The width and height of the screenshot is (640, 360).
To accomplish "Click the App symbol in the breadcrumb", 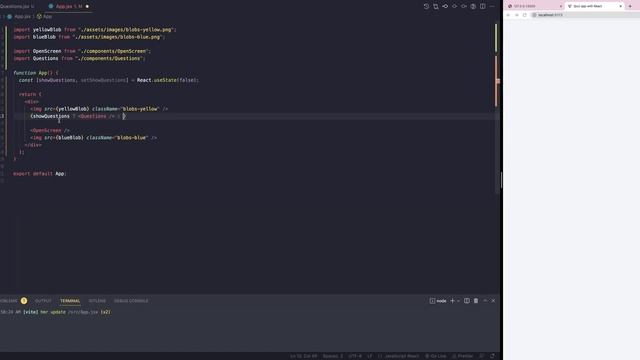I will (44, 17).
